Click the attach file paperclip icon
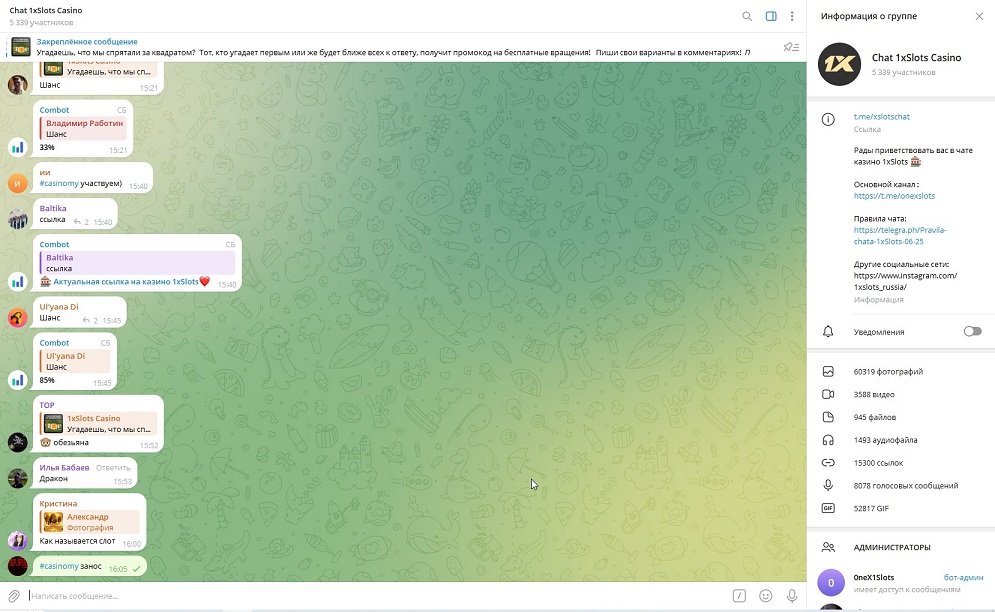The image size is (995, 612). 14,596
